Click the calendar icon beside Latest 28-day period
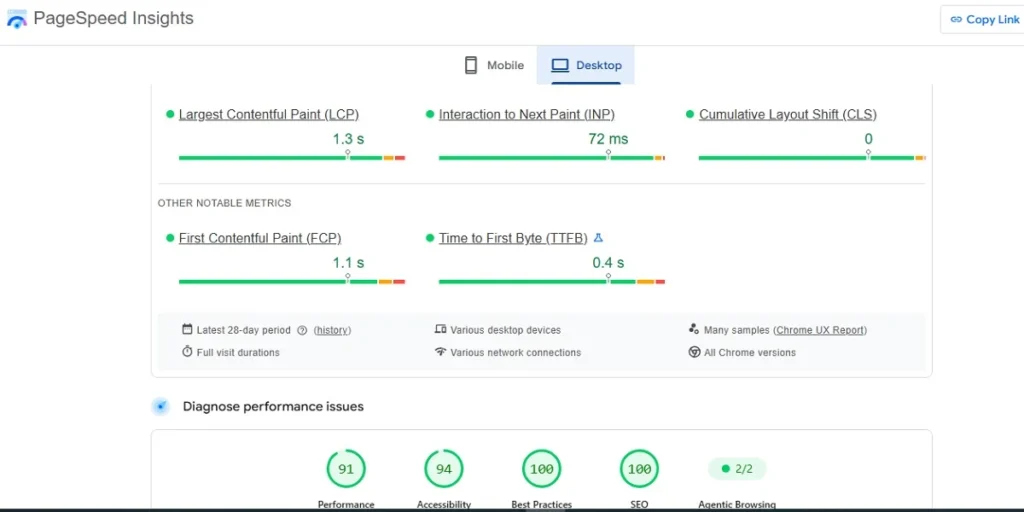1024x512 pixels. tap(187, 330)
